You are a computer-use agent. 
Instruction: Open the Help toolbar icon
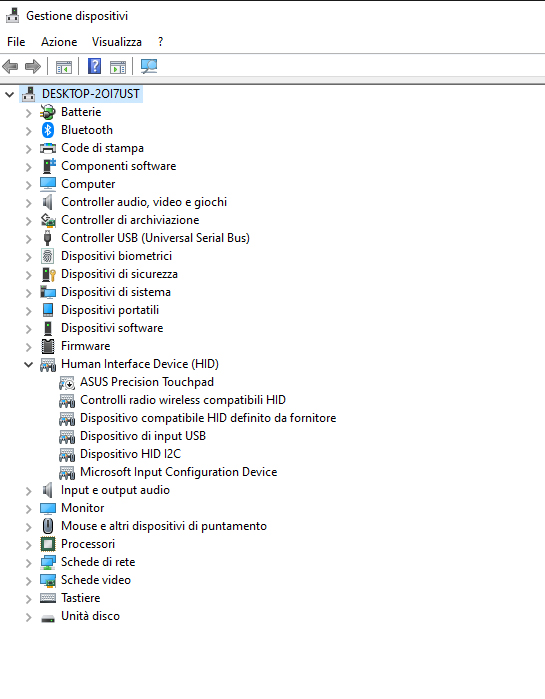[94, 66]
